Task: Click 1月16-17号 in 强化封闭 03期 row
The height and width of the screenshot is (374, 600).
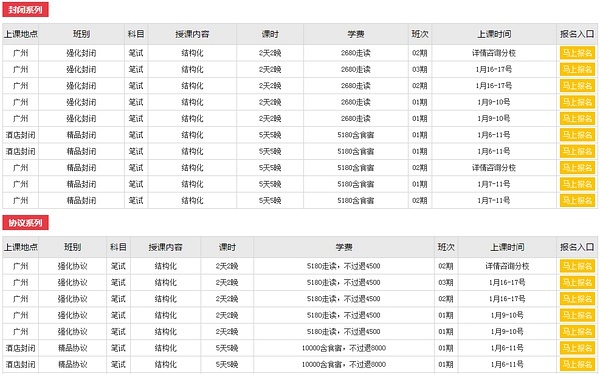Action: pyautogui.click(x=494, y=69)
